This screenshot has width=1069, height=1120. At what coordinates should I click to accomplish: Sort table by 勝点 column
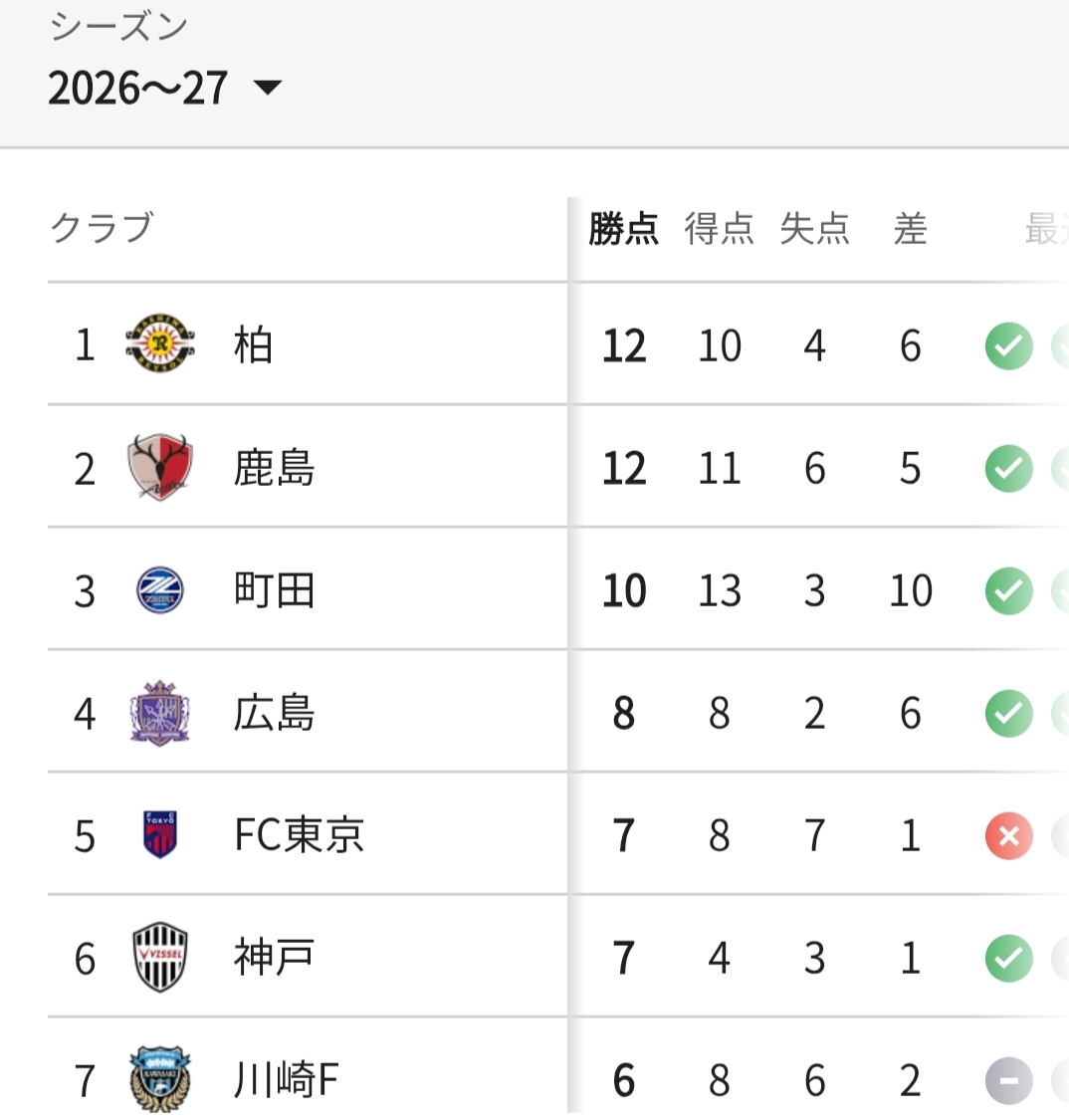tap(623, 229)
